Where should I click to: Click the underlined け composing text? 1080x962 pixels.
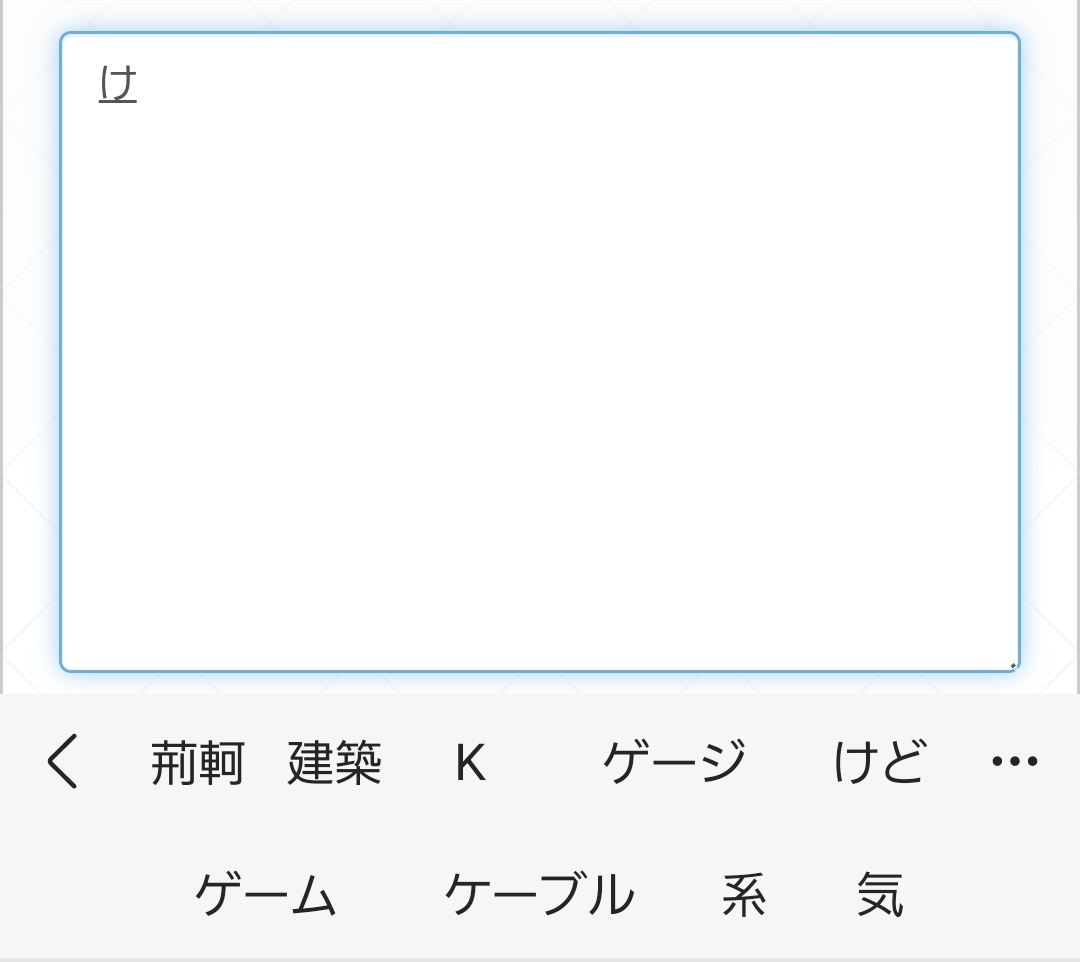[118, 84]
